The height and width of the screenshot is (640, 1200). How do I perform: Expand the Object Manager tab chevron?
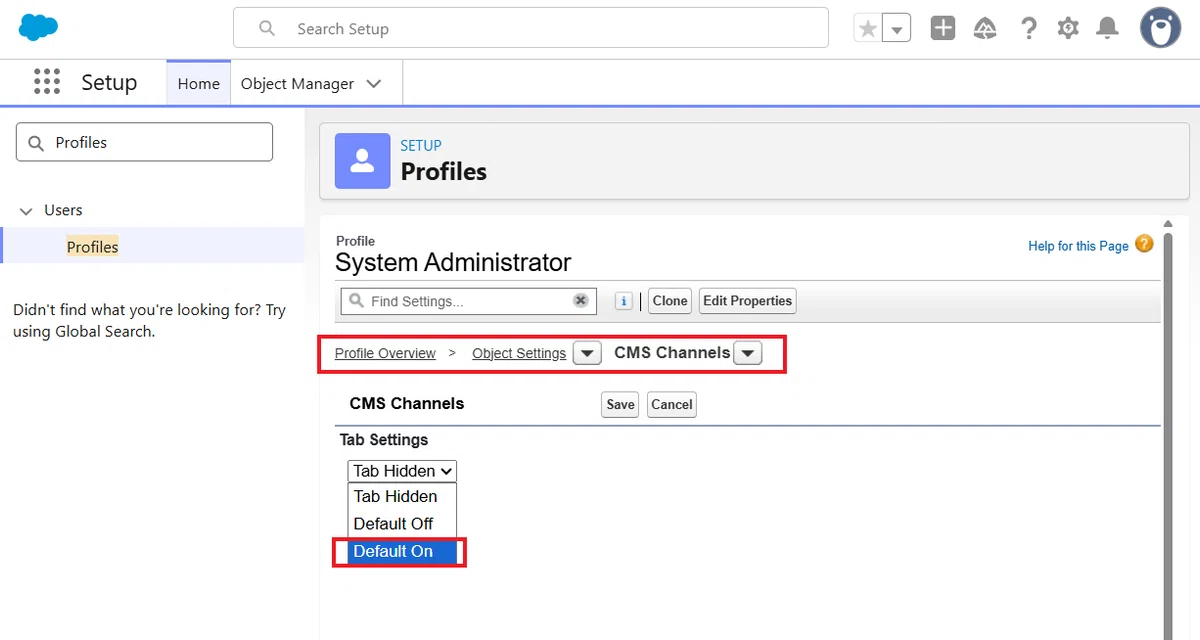pyautogui.click(x=374, y=84)
